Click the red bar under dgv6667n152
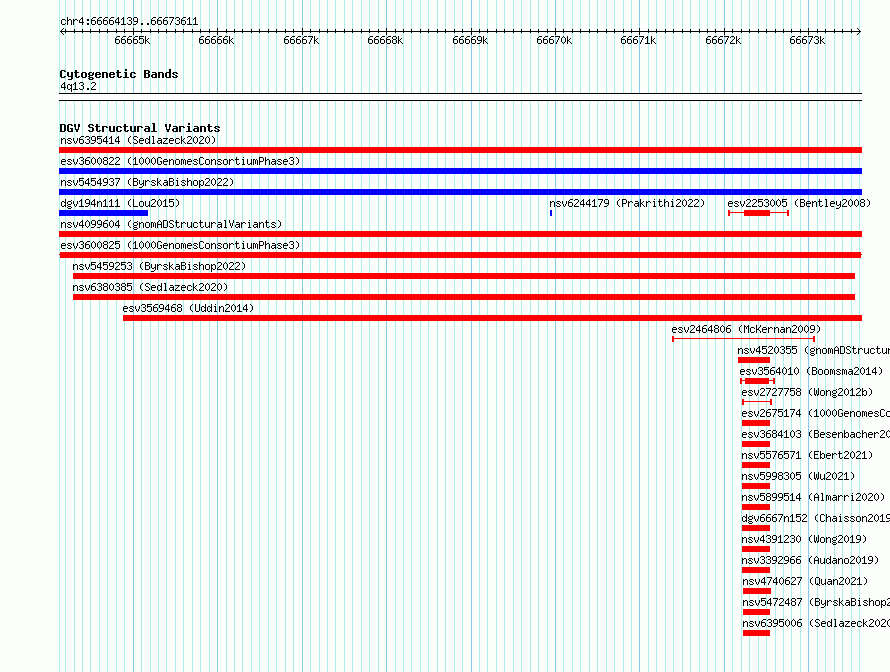This screenshot has height=672, width=890. [x=755, y=528]
